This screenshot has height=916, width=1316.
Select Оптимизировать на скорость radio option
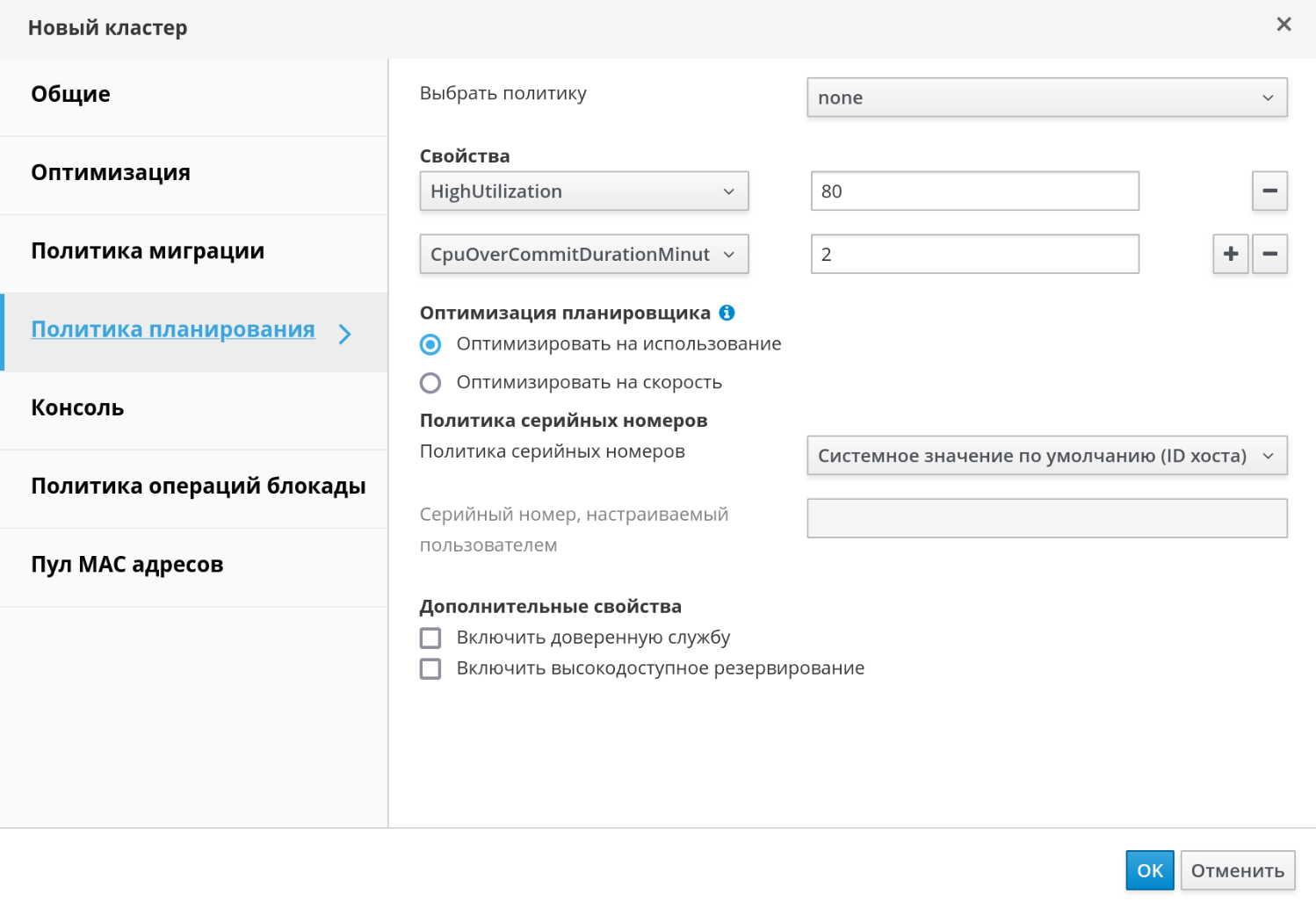click(430, 383)
